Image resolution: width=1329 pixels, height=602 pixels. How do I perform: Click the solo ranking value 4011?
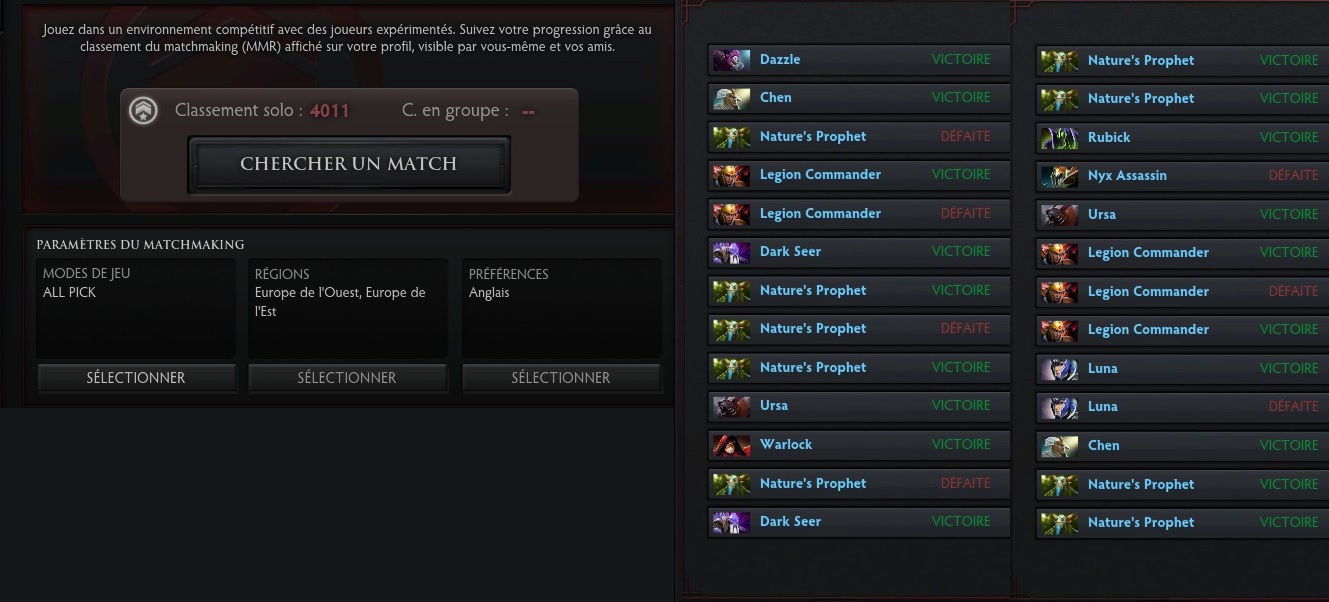329,111
